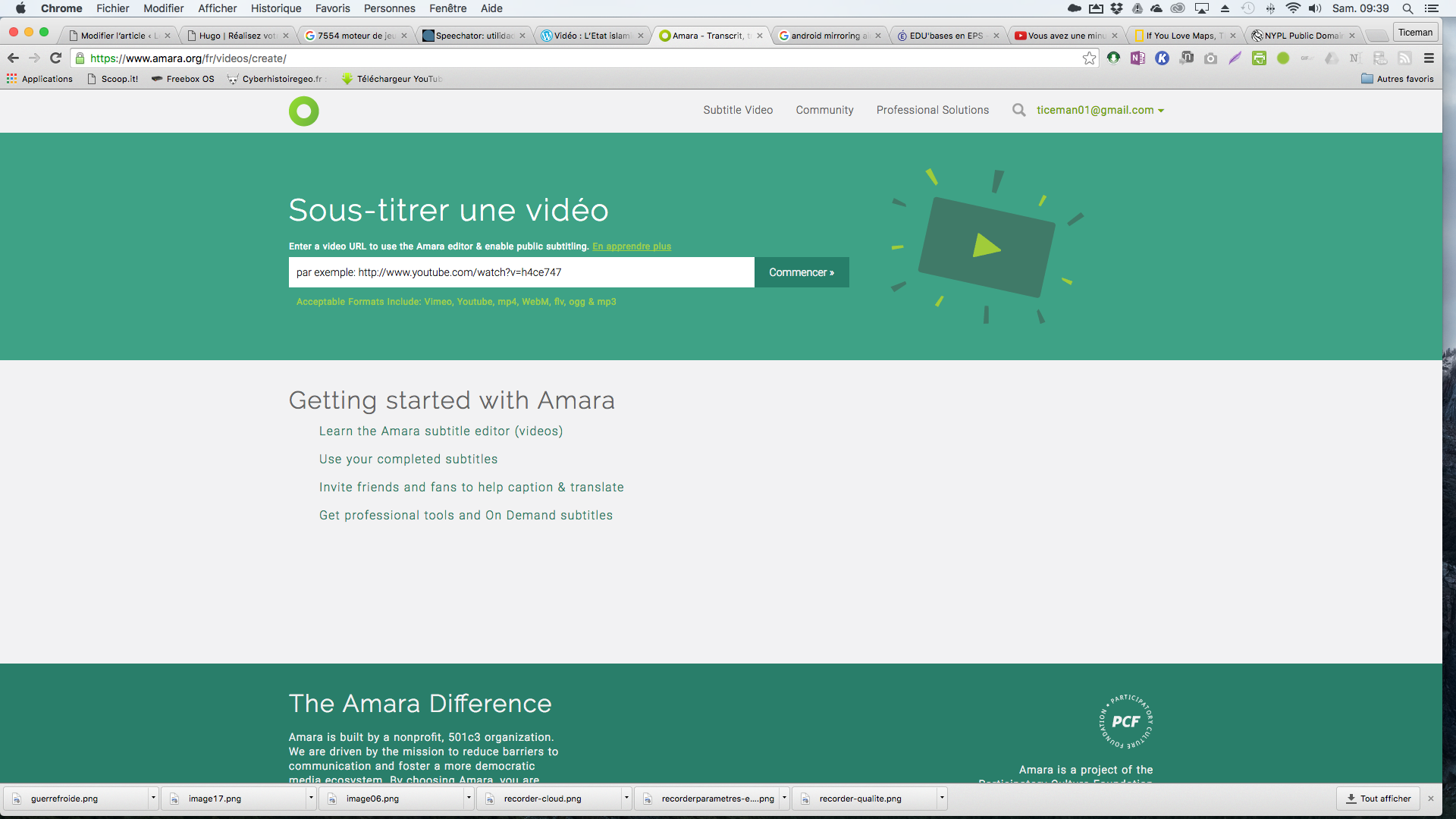Open recorder-cloud.png download options arrow
The height and width of the screenshot is (819, 1456).
click(x=626, y=798)
